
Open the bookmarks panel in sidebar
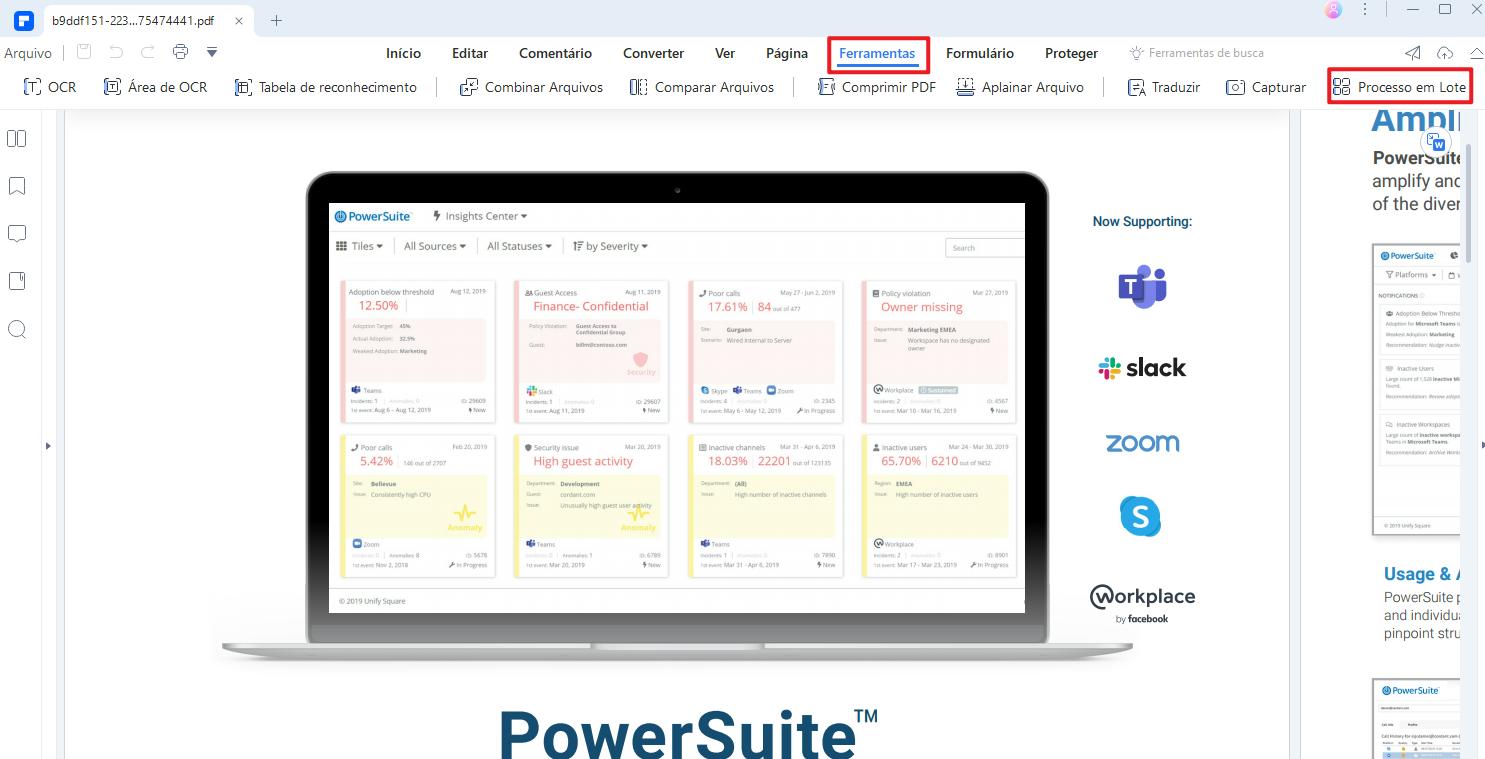pyautogui.click(x=17, y=186)
